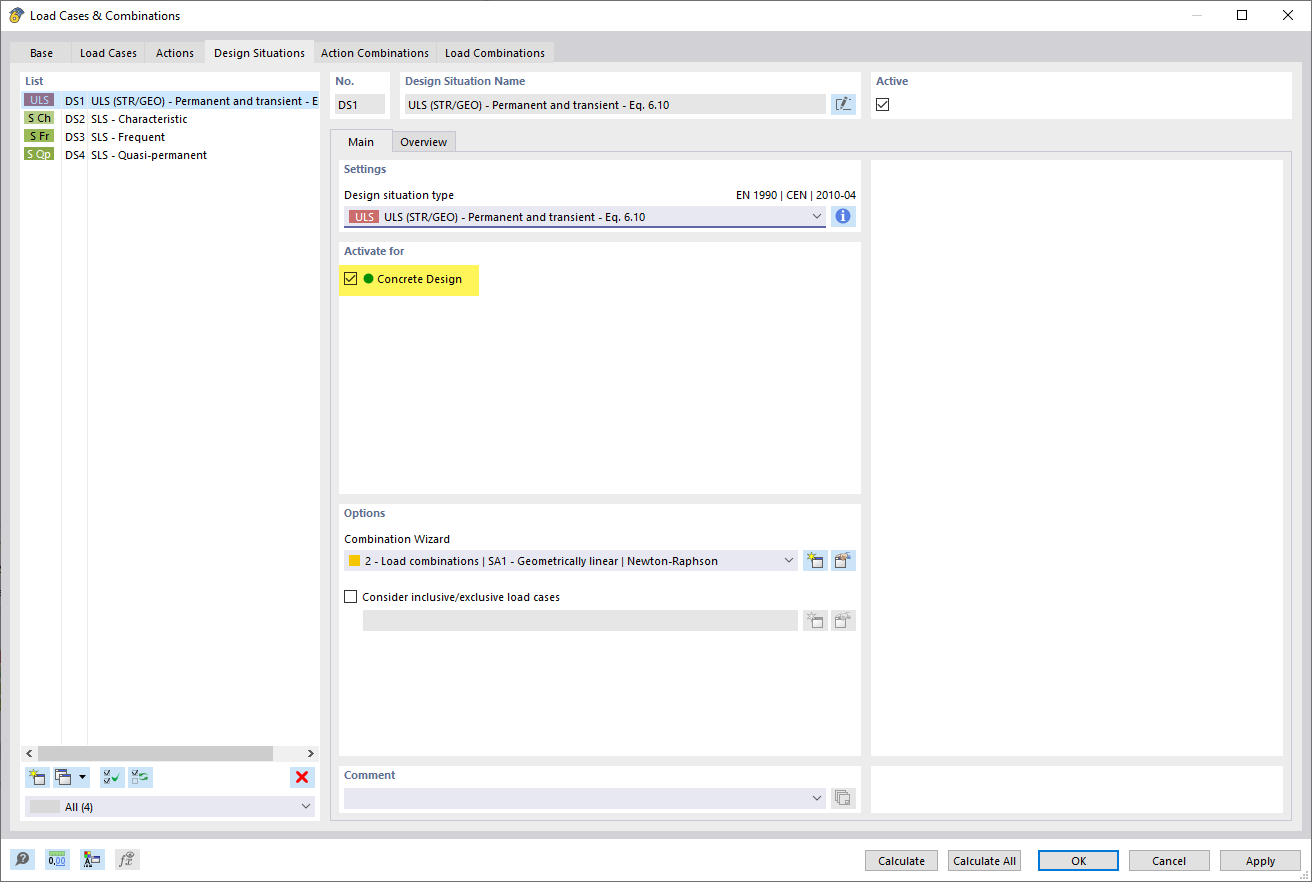The height and width of the screenshot is (882, 1312).
Task: Select the Main sub-tab
Action: pyautogui.click(x=361, y=142)
